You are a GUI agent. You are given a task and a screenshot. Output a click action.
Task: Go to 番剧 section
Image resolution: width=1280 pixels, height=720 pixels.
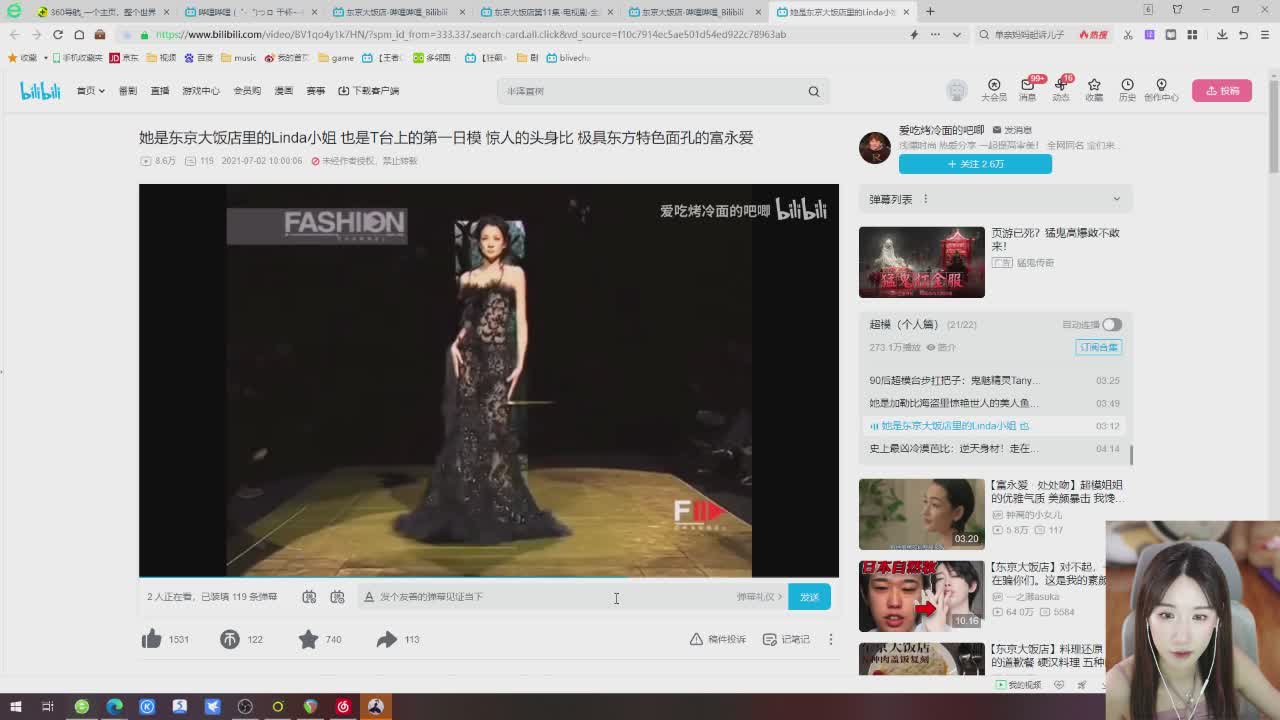pyautogui.click(x=127, y=91)
